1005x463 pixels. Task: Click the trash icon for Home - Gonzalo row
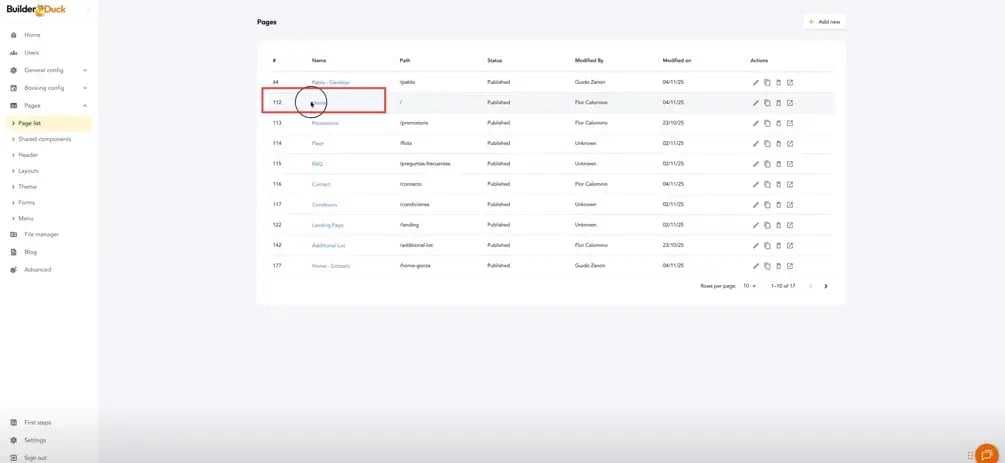click(x=778, y=266)
